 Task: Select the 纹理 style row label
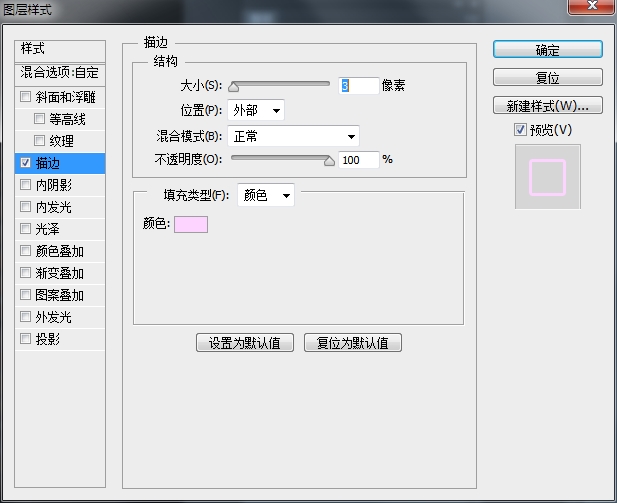[61, 141]
